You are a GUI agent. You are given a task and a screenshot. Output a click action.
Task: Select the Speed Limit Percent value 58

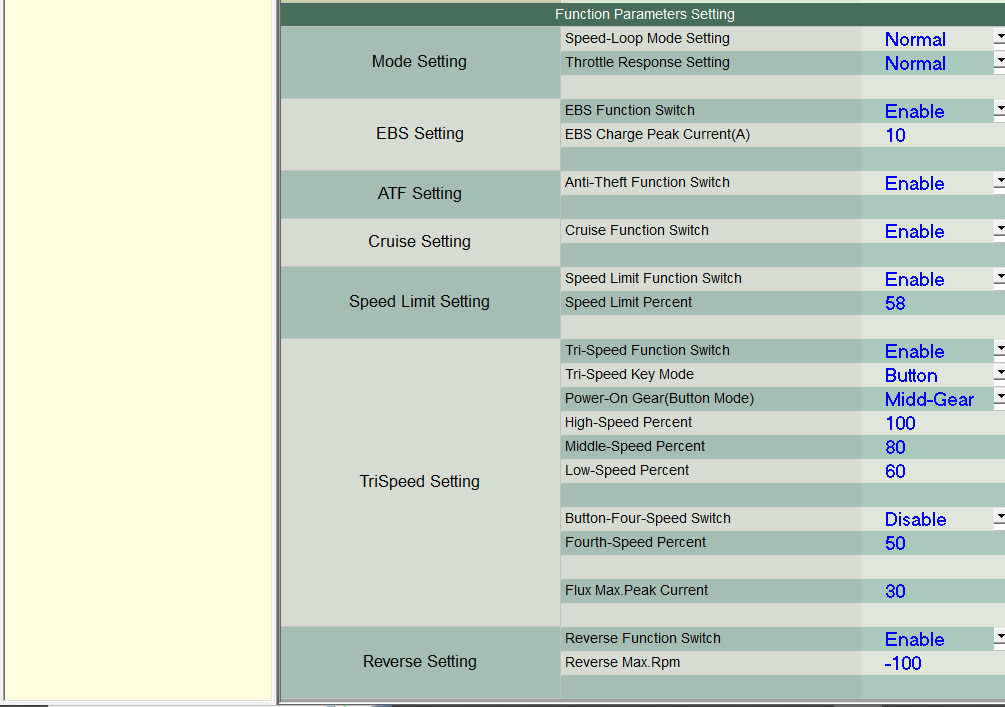pyautogui.click(x=930, y=303)
